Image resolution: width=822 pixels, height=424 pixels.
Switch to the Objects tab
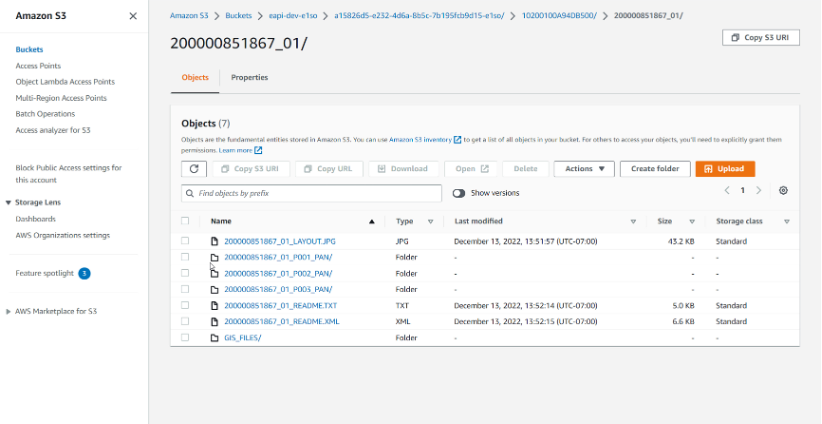click(195, 78)
